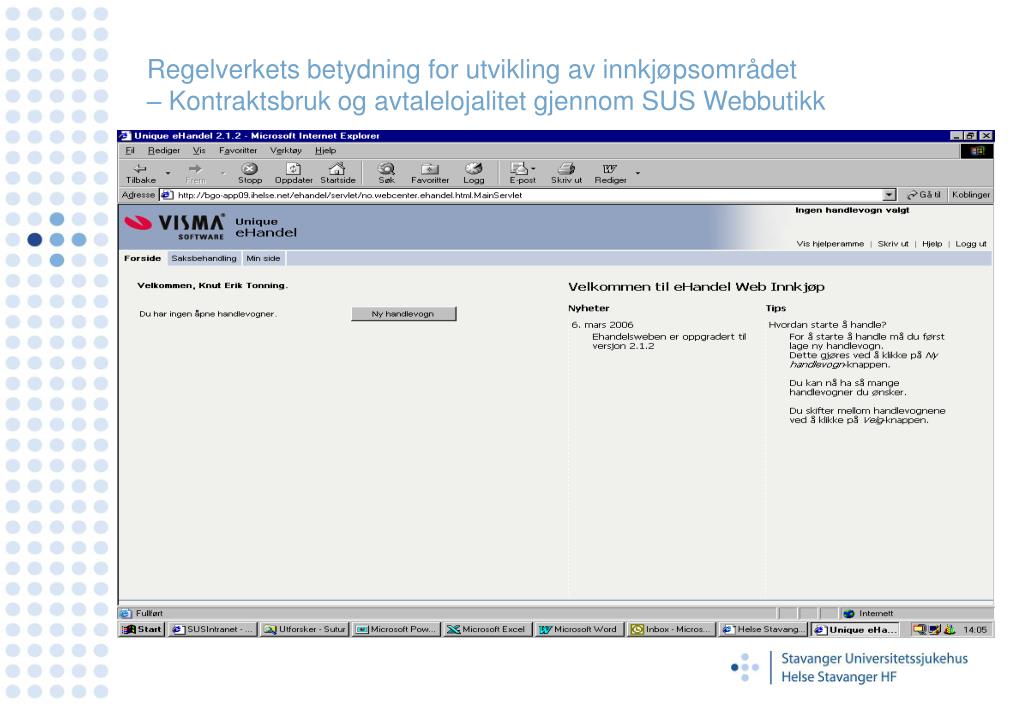This screenshot has height=708, width=1023.
Task: Open the Logg history icon
Action: (474, 169)
